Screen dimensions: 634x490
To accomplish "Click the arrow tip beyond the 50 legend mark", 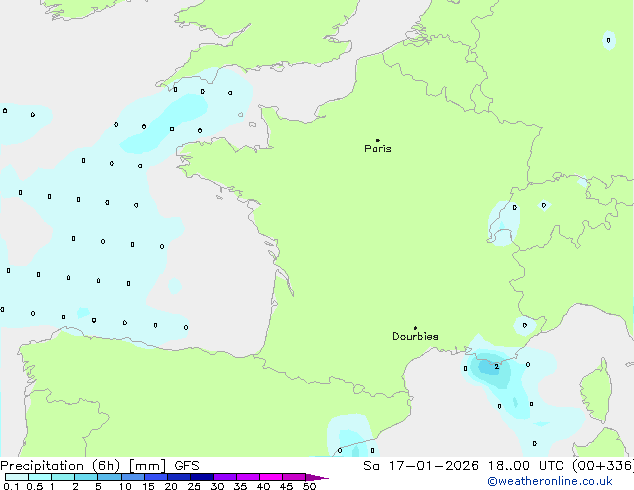I will click(317, 477).
